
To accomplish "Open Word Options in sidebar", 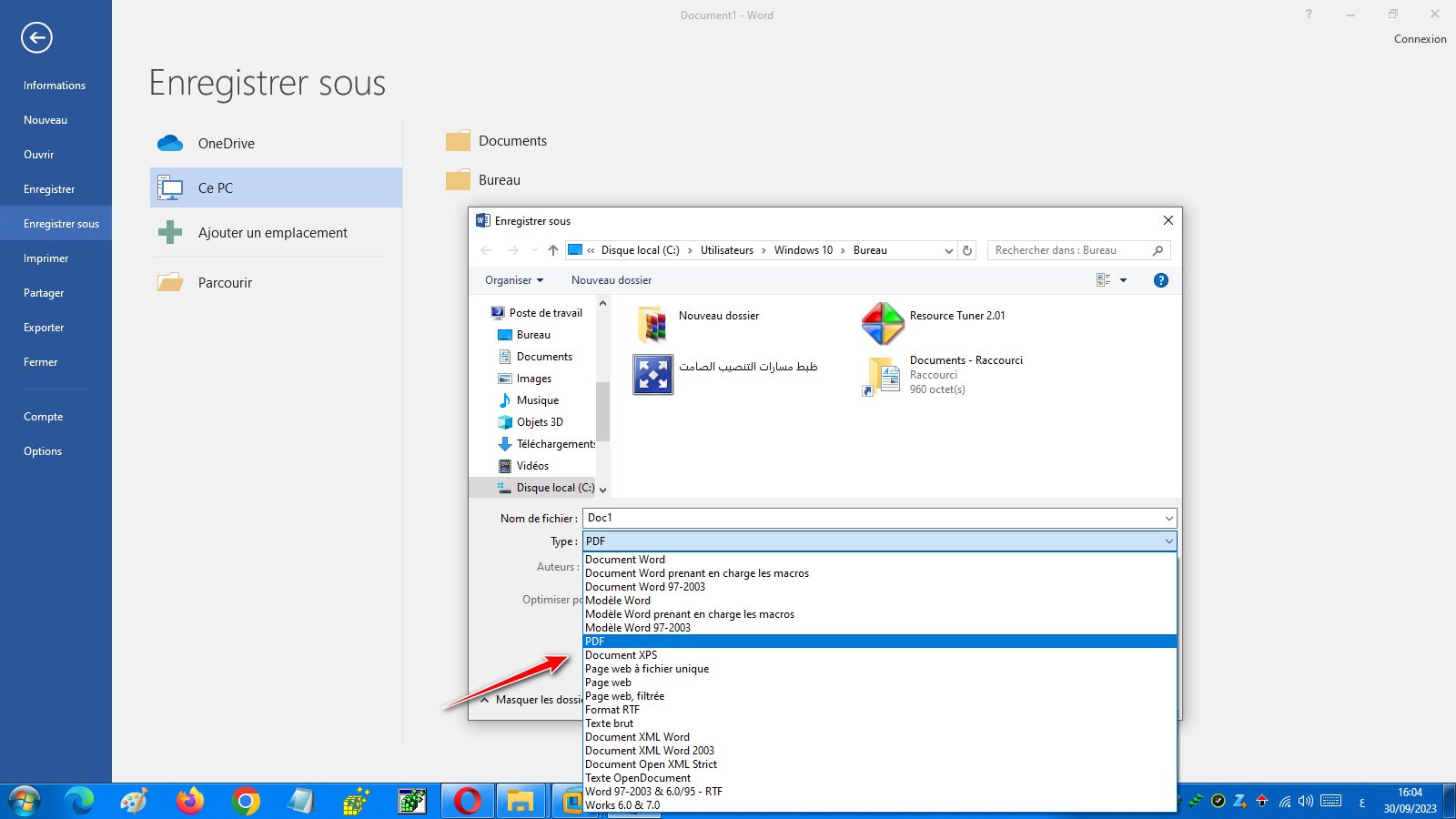I will pos(56,451).
